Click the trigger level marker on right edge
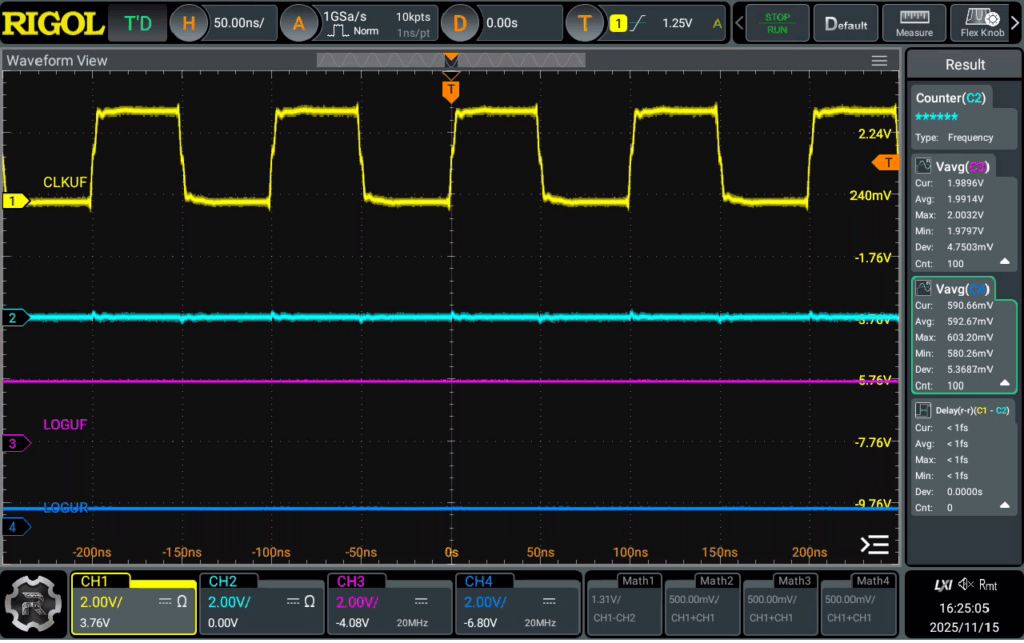This screenshot has width=1024, height=643. pos(886,163)
